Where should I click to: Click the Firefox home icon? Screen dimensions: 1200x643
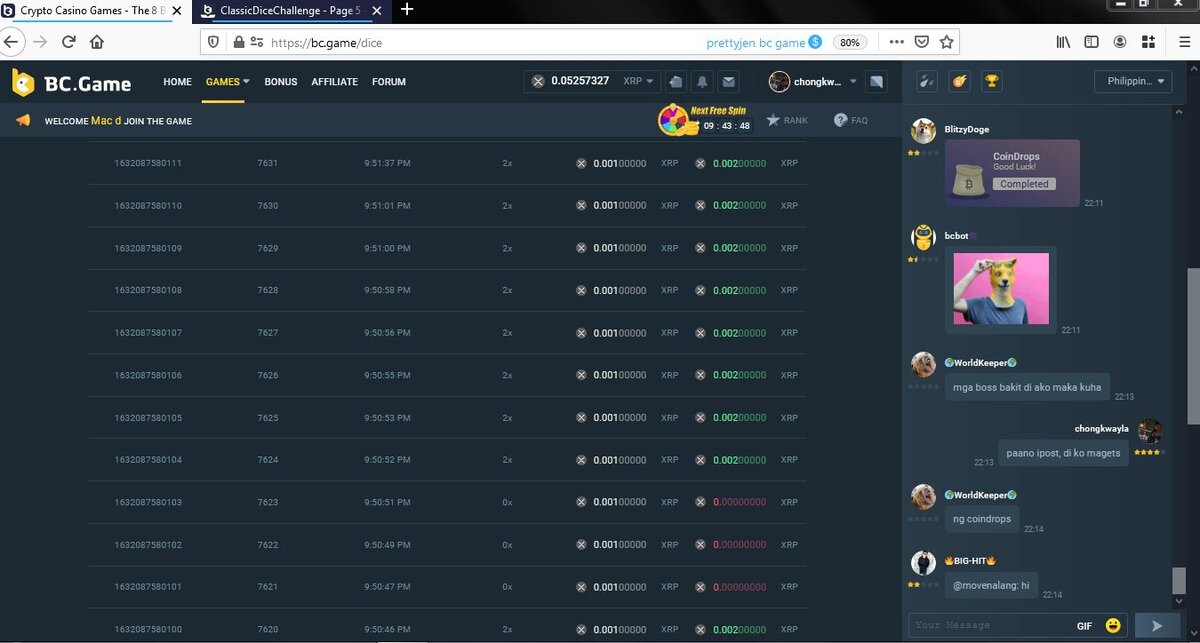[97, 42]
